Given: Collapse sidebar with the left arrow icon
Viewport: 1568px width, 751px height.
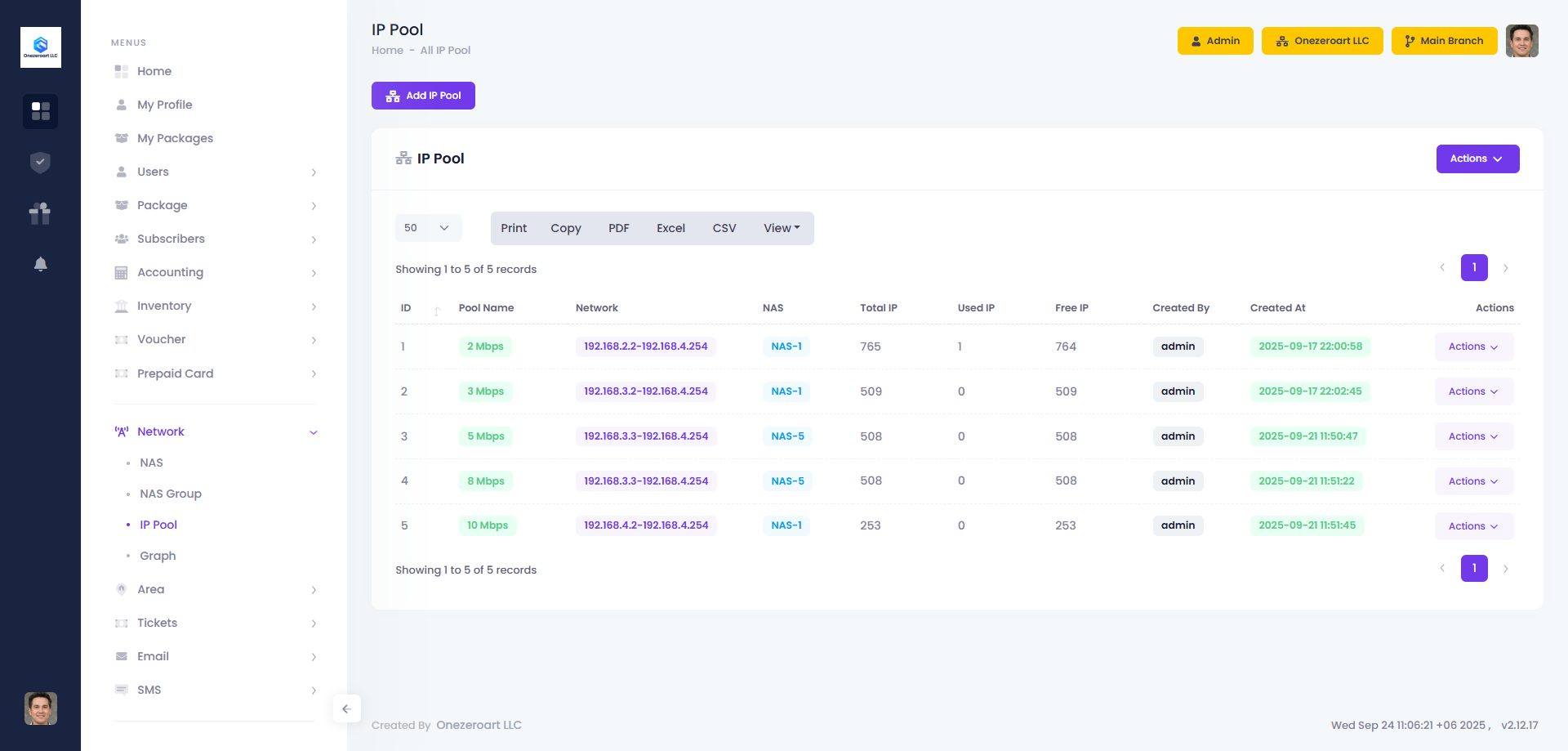Looking at the screenshot, I should (346, 709).
